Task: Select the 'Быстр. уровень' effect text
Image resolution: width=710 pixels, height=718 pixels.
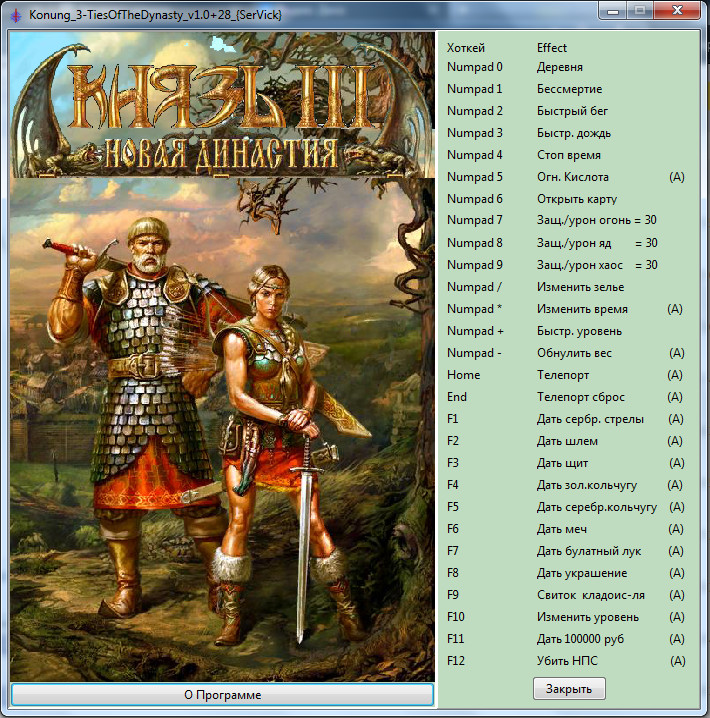Action: (579, 331)
